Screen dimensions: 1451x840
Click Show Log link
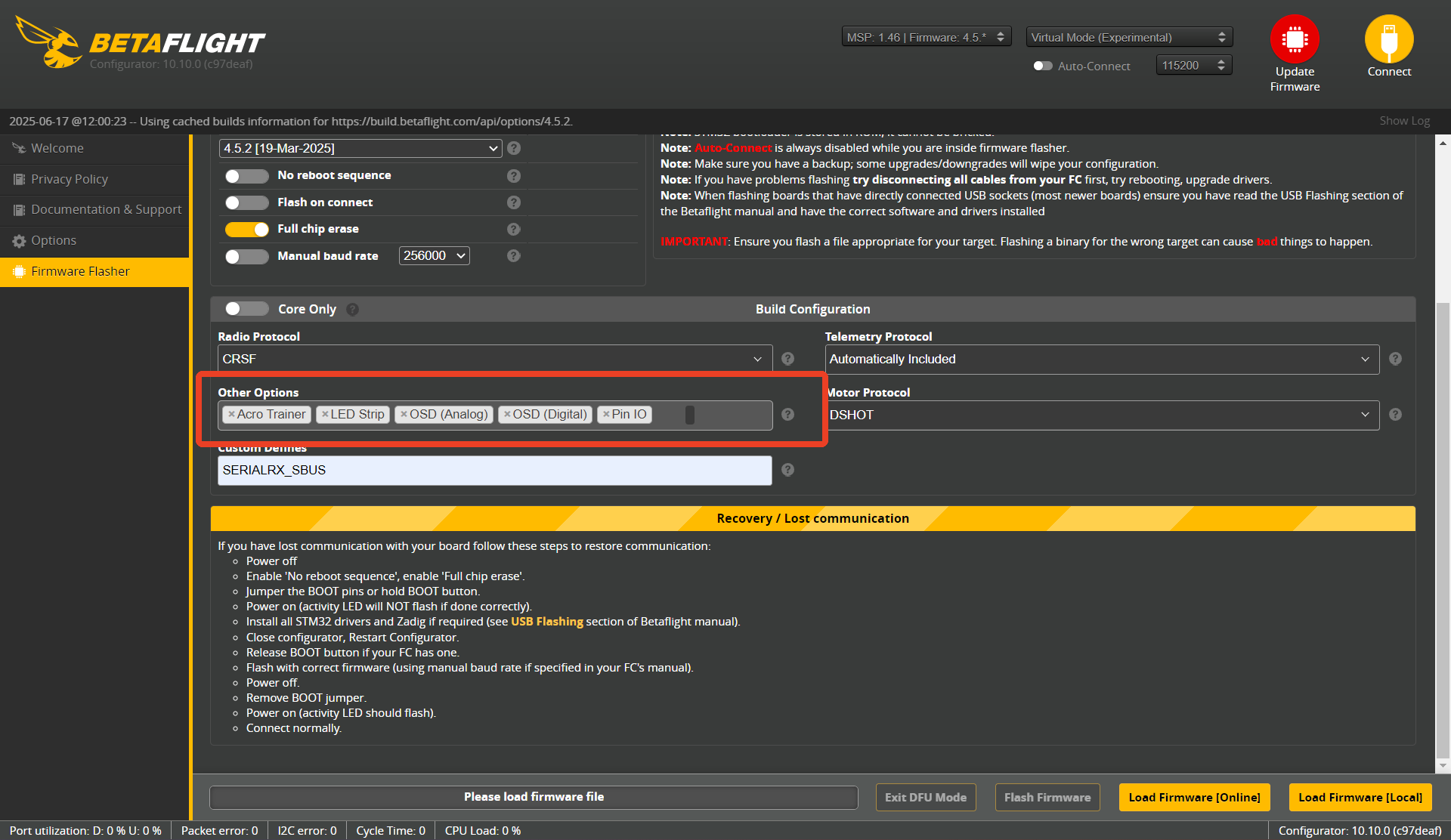1404,121
